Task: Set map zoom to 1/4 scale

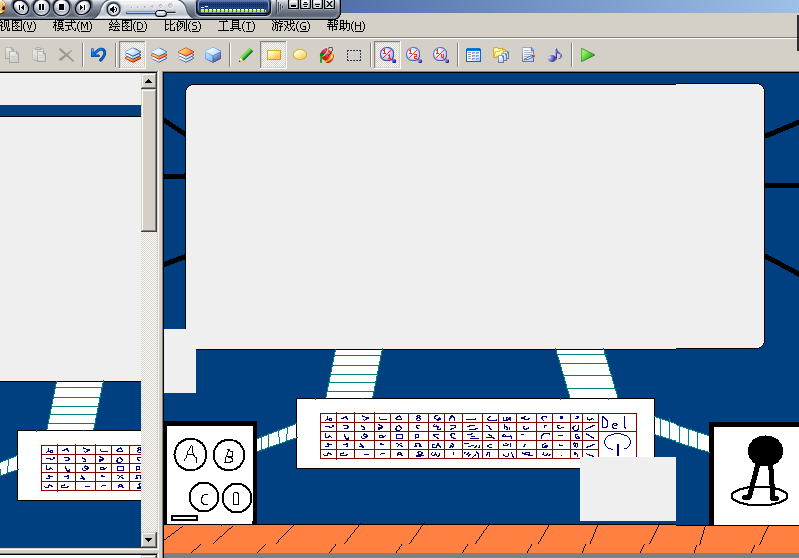Action: click(440, 55)
